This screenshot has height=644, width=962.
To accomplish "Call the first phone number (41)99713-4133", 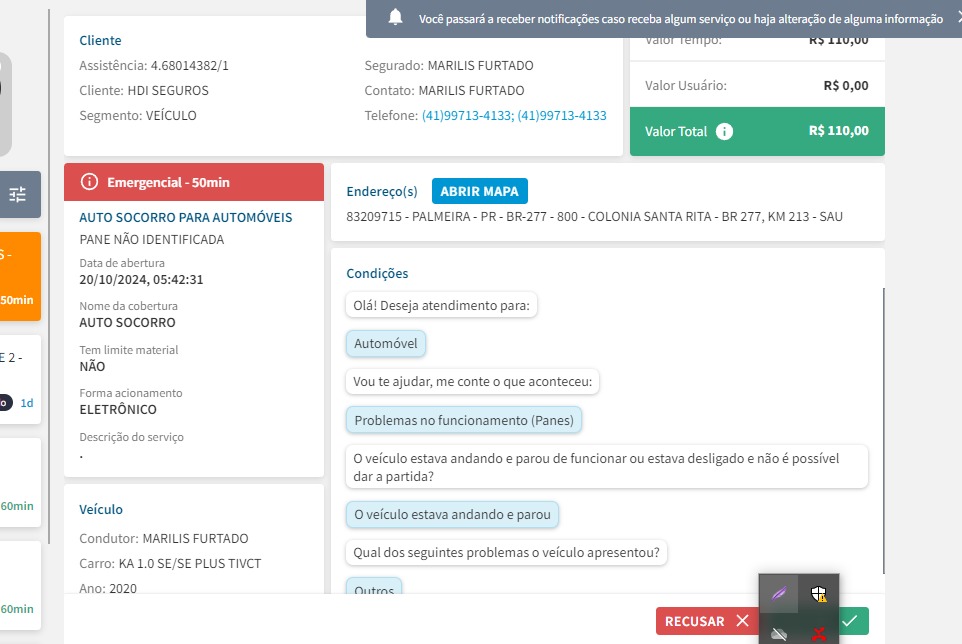I will (x=468, y=115).
